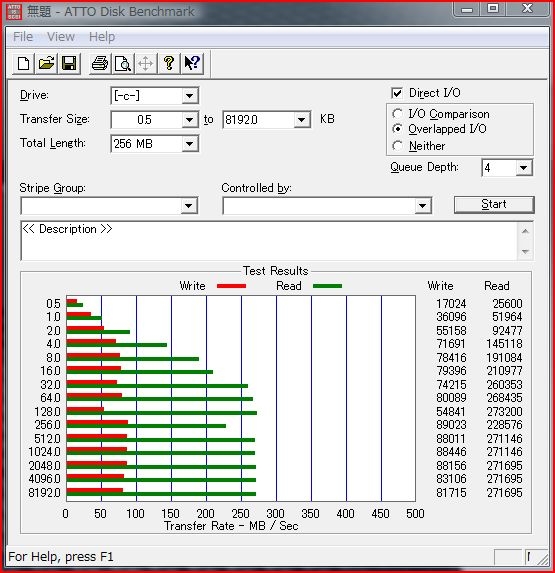Expand the Stripe Group dropdown
555x573 pixels.
point(189,206)
